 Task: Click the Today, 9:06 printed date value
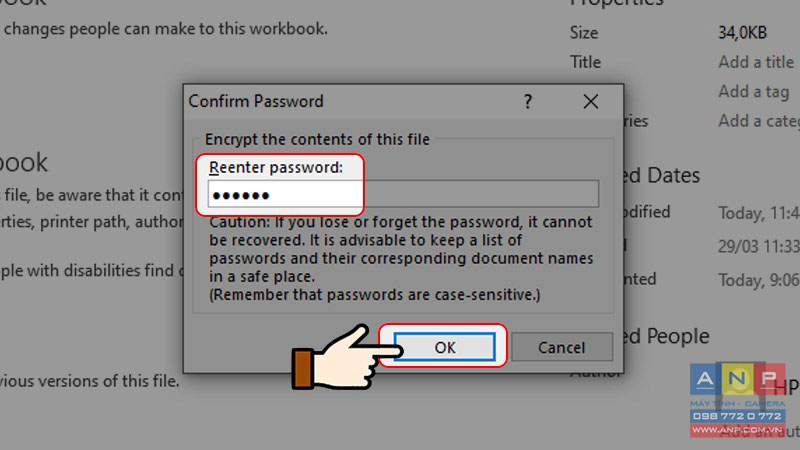coord(759,280)
